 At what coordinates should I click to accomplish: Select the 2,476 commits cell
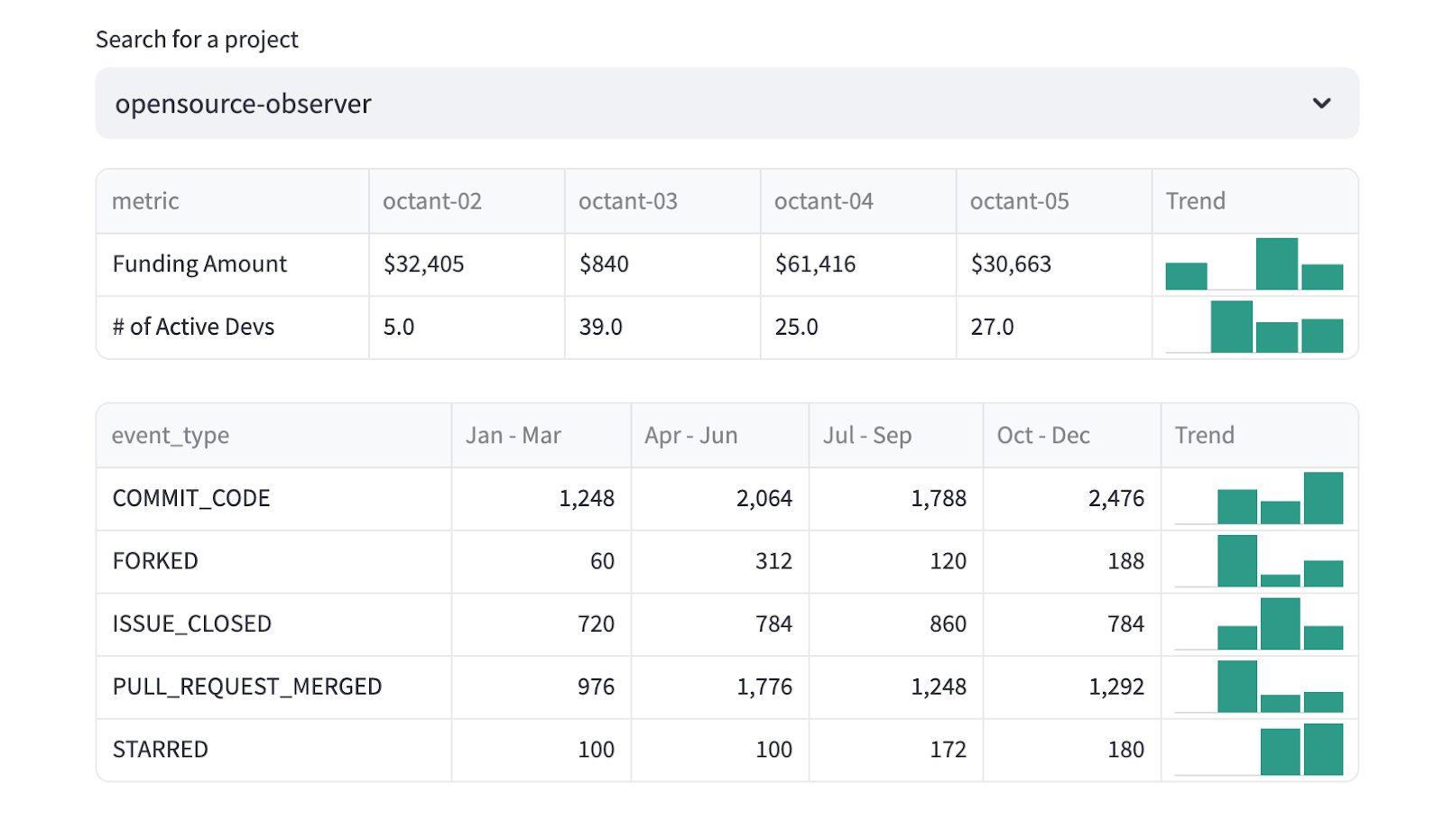(1115, 498)
